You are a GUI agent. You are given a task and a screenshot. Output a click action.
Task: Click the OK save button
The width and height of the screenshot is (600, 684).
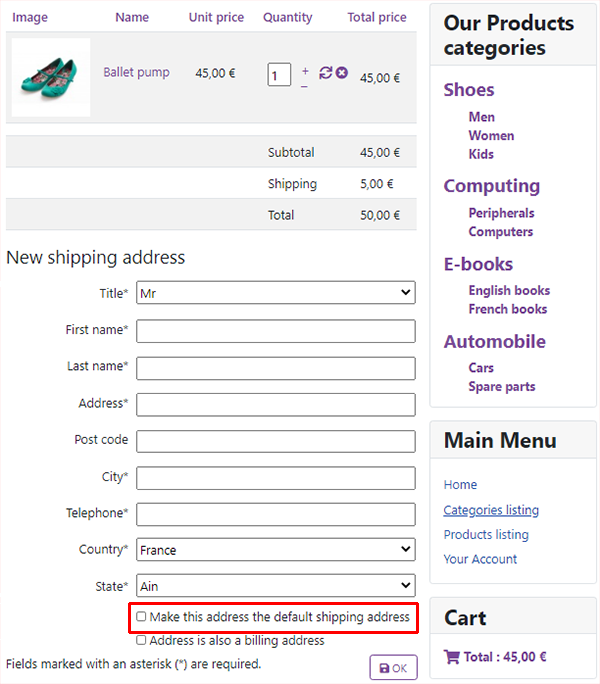(x=393, y=667)
